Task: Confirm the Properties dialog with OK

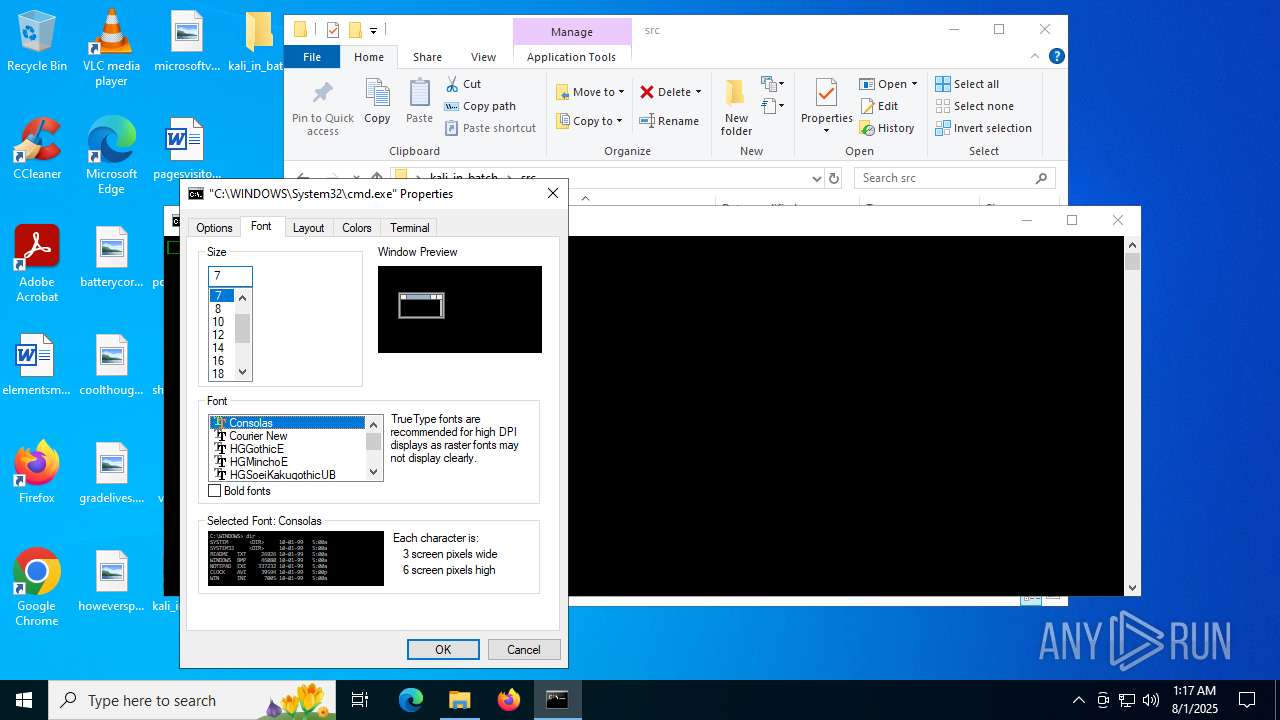Action: point(443,649)
